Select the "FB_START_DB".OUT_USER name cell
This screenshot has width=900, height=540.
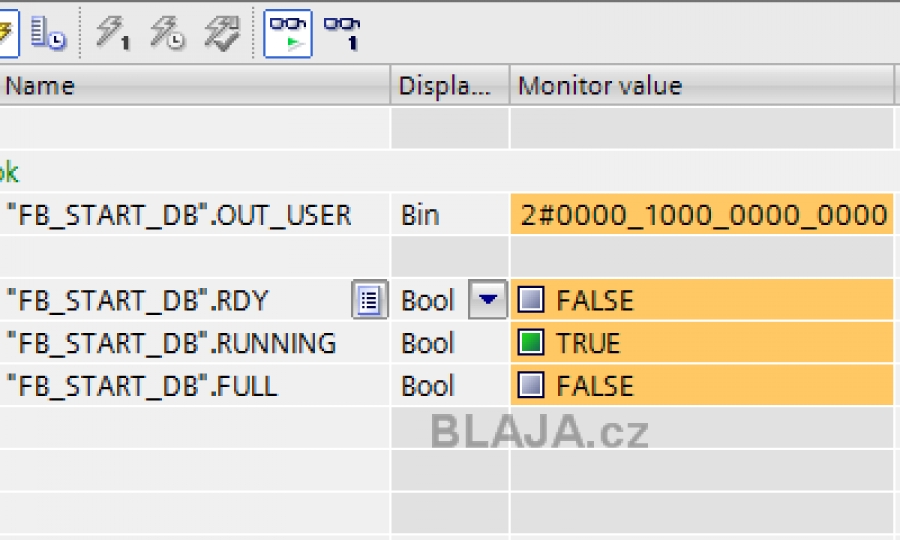coord(195,215)
